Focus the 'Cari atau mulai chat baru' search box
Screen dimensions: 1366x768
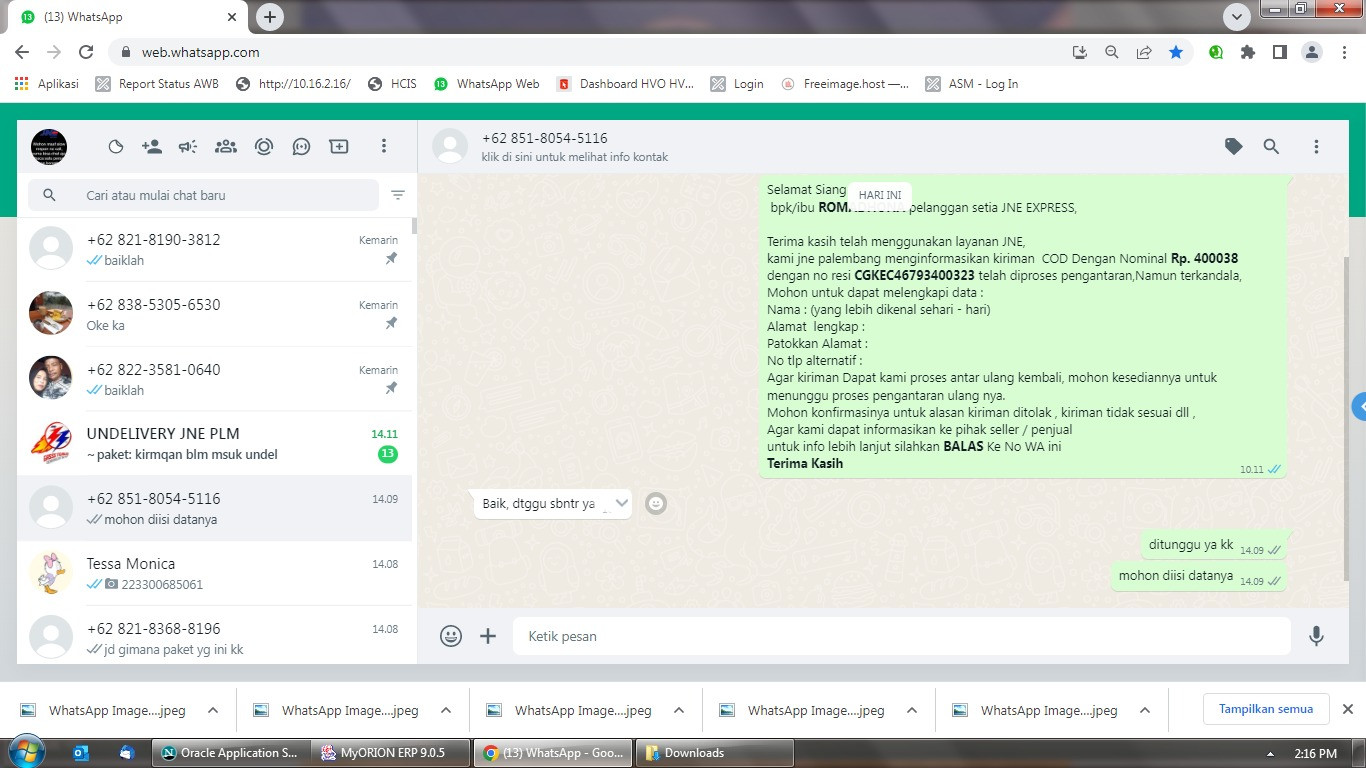[x=203, y=195]
